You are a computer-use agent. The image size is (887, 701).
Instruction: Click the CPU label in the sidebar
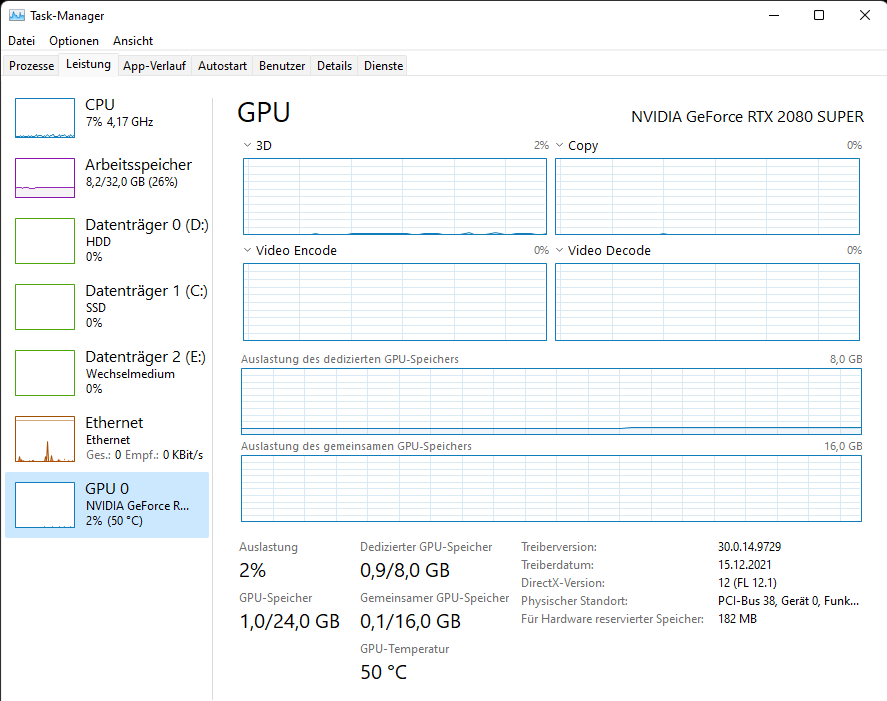100,105
